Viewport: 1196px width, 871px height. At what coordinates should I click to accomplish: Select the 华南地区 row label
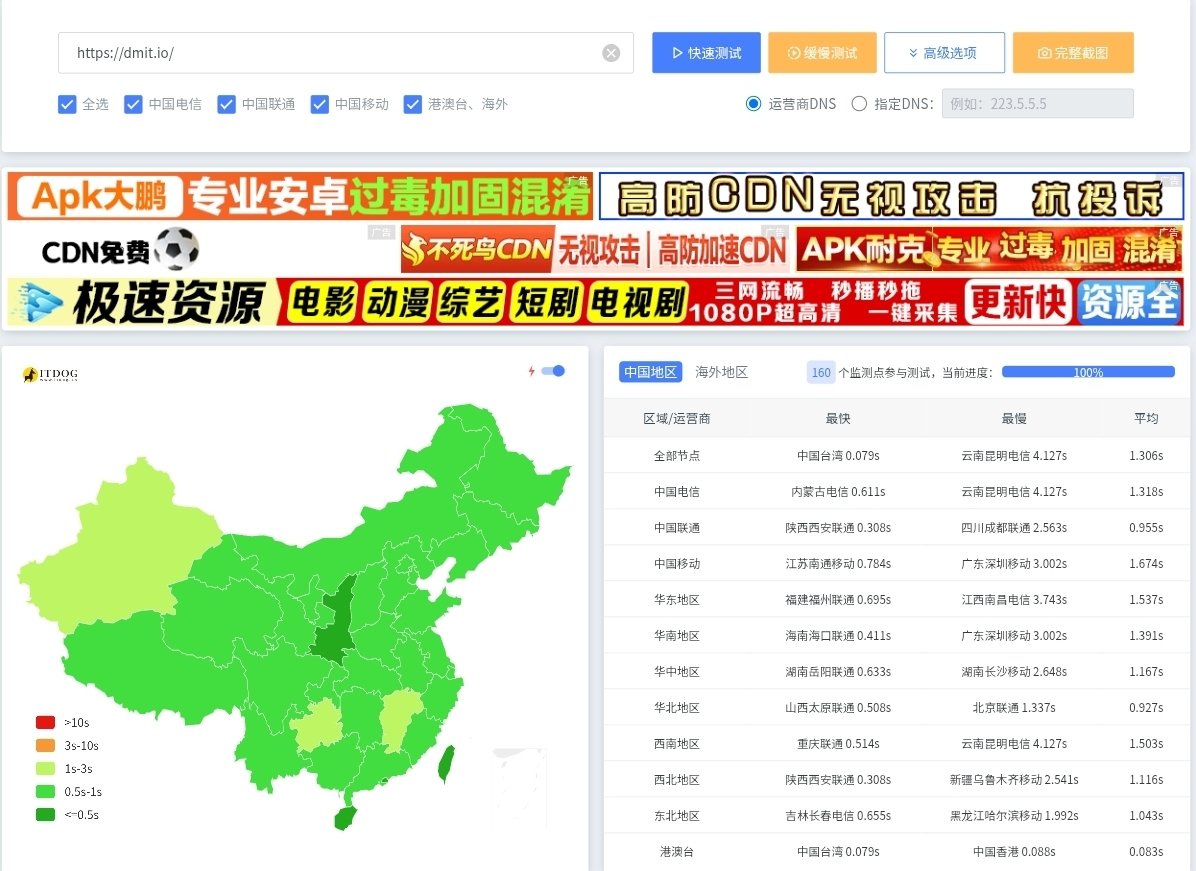[x=677, y=635]
